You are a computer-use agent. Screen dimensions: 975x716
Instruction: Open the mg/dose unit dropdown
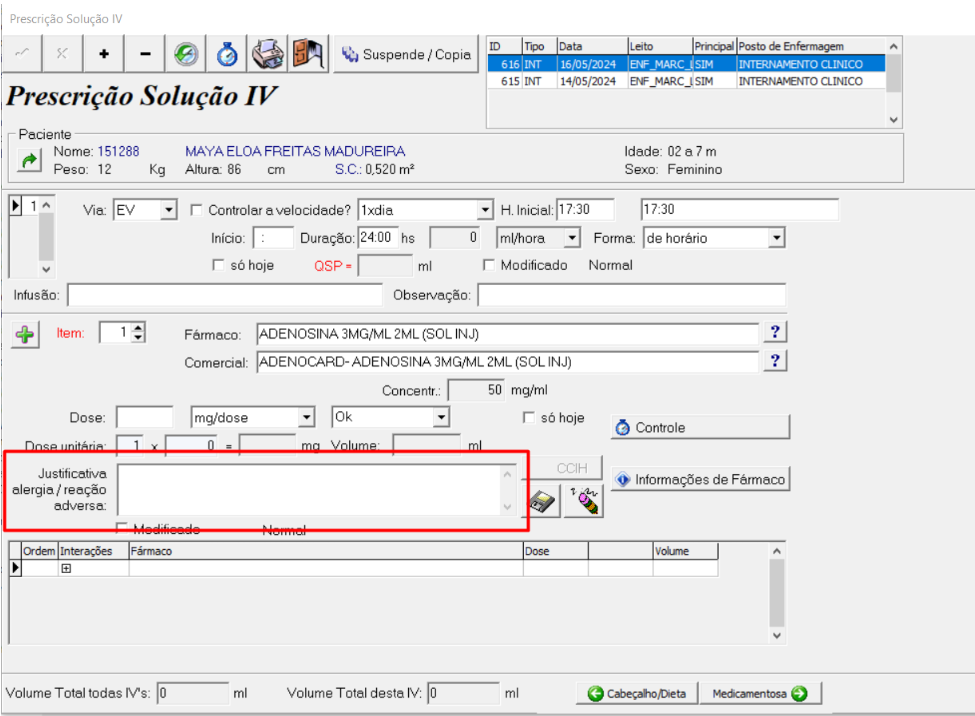307,417
